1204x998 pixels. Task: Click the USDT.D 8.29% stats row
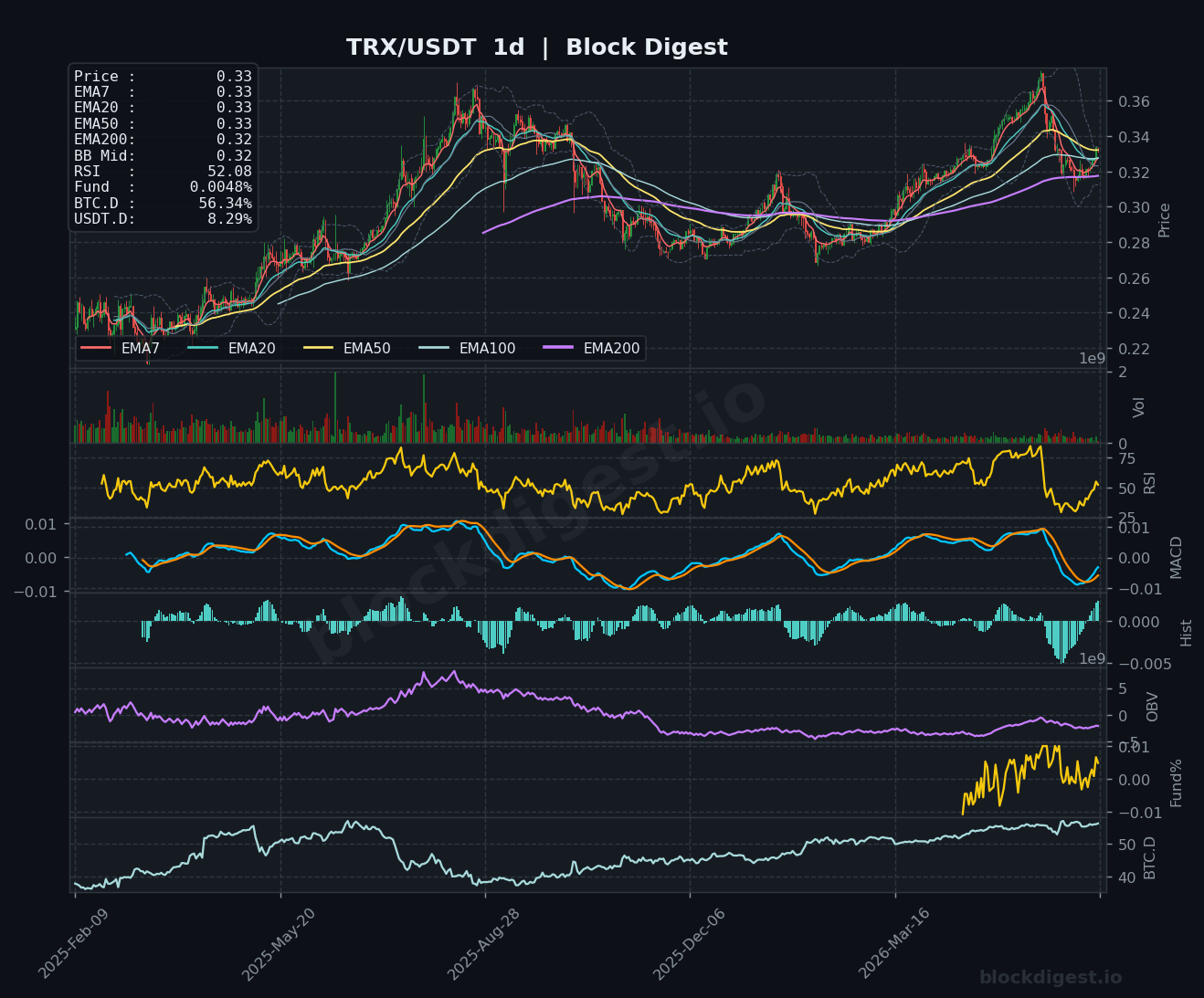tap(163, 219)
